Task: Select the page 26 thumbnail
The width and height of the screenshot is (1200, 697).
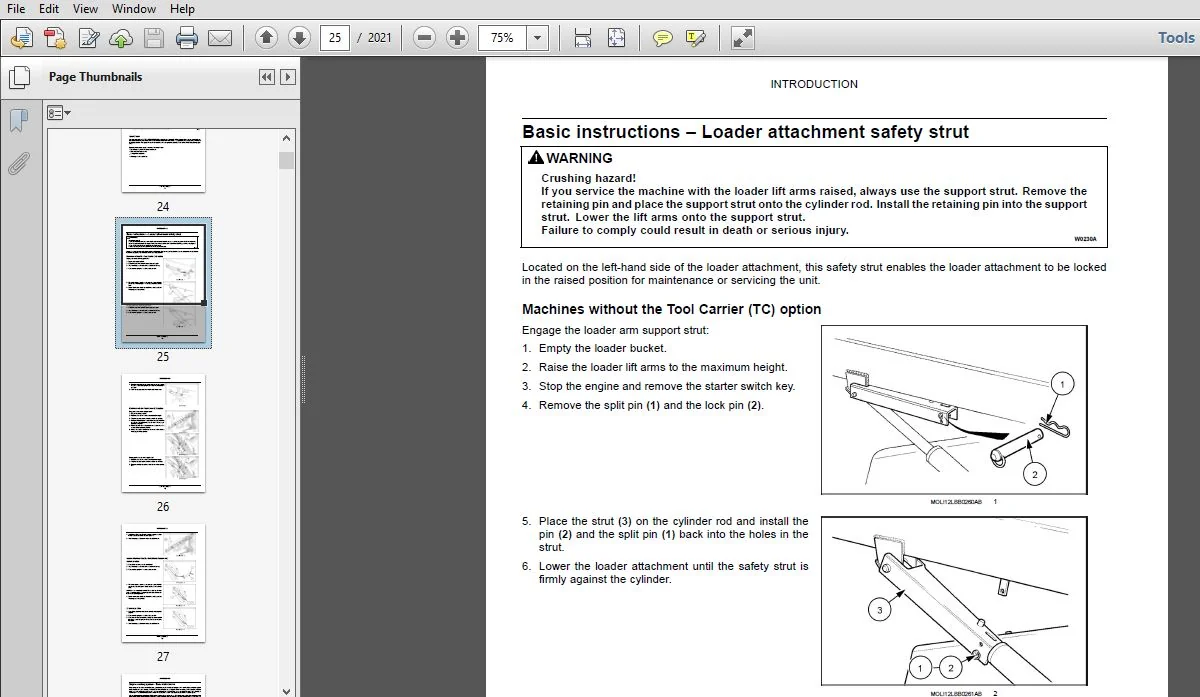Action: pyautogui.click(x=163, y=433)
